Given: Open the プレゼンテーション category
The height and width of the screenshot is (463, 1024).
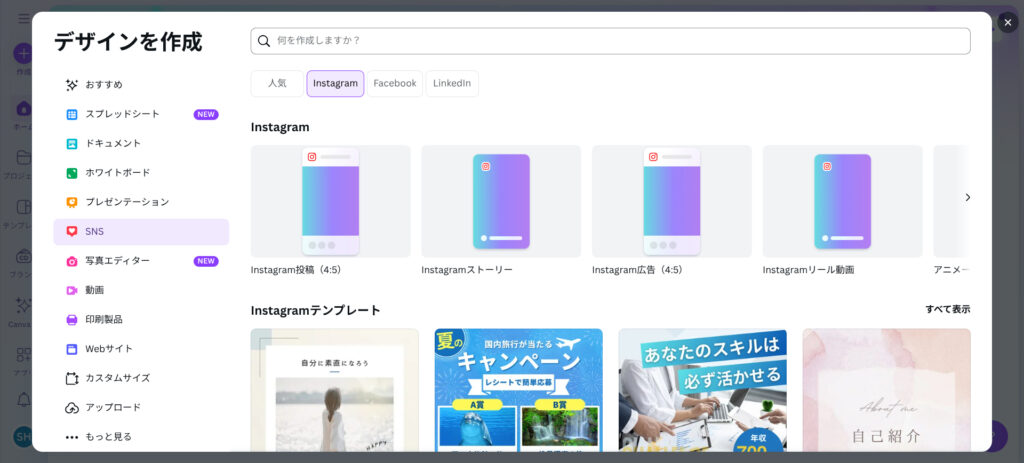Looking at the screenshot, I should click(x=141, y=202).
